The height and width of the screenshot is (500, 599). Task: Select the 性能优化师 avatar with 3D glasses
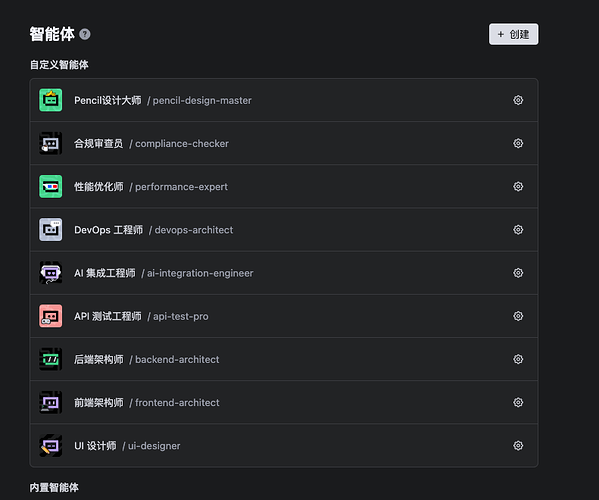(x=50, y=186)
